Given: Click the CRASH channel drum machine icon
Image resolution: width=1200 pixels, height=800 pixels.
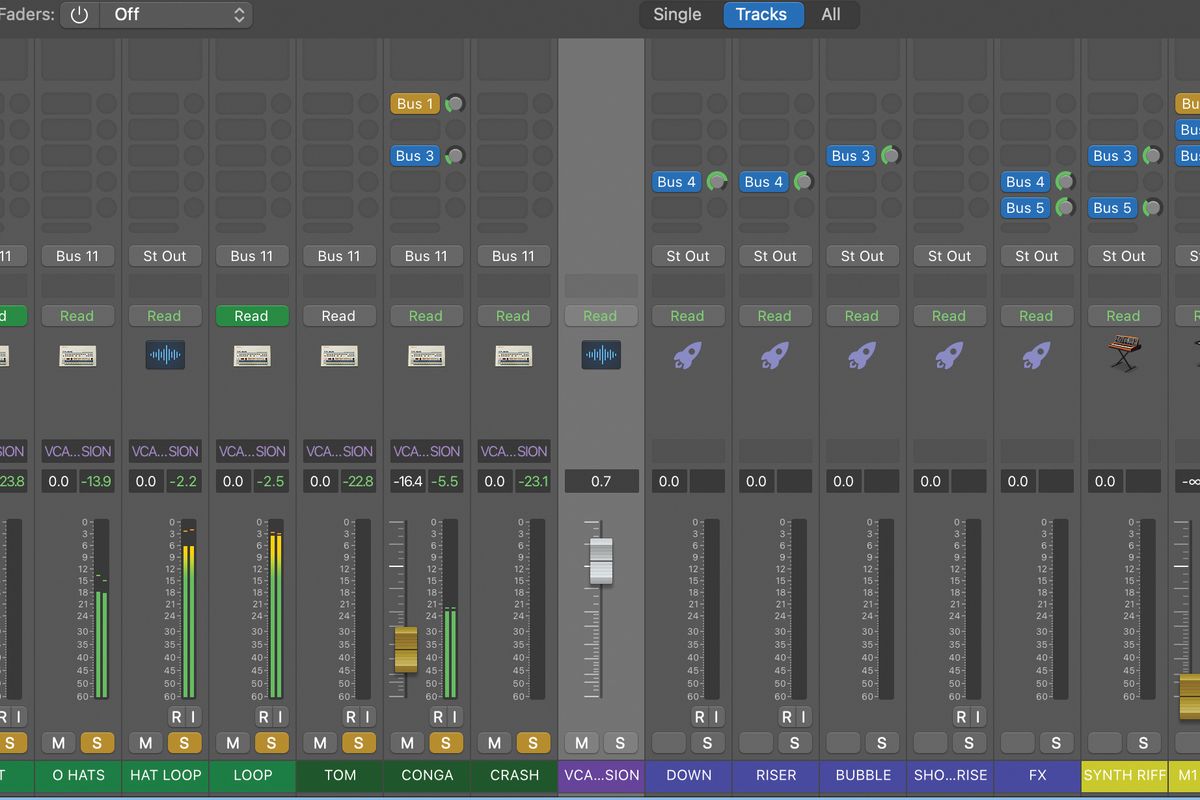Looking at the screenshot, I should pyautogui.click(x=513, y=356).
